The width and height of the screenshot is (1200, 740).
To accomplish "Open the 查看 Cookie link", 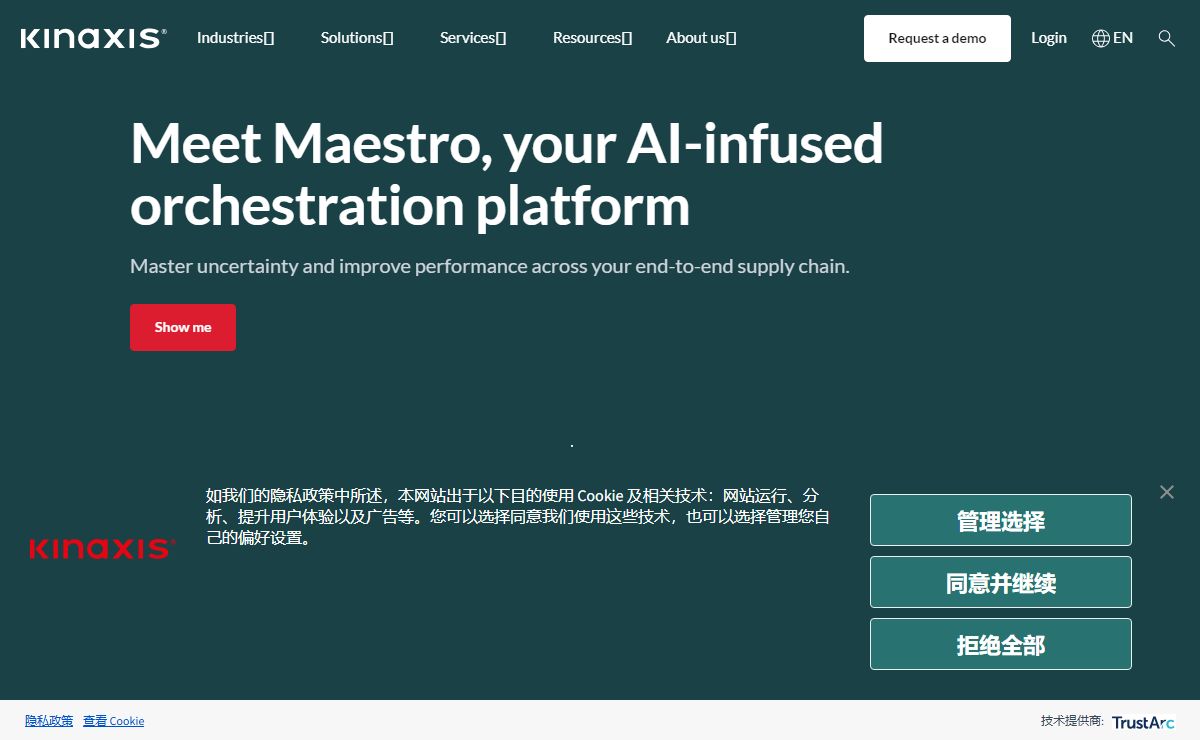I will click(x=114, y=721).
